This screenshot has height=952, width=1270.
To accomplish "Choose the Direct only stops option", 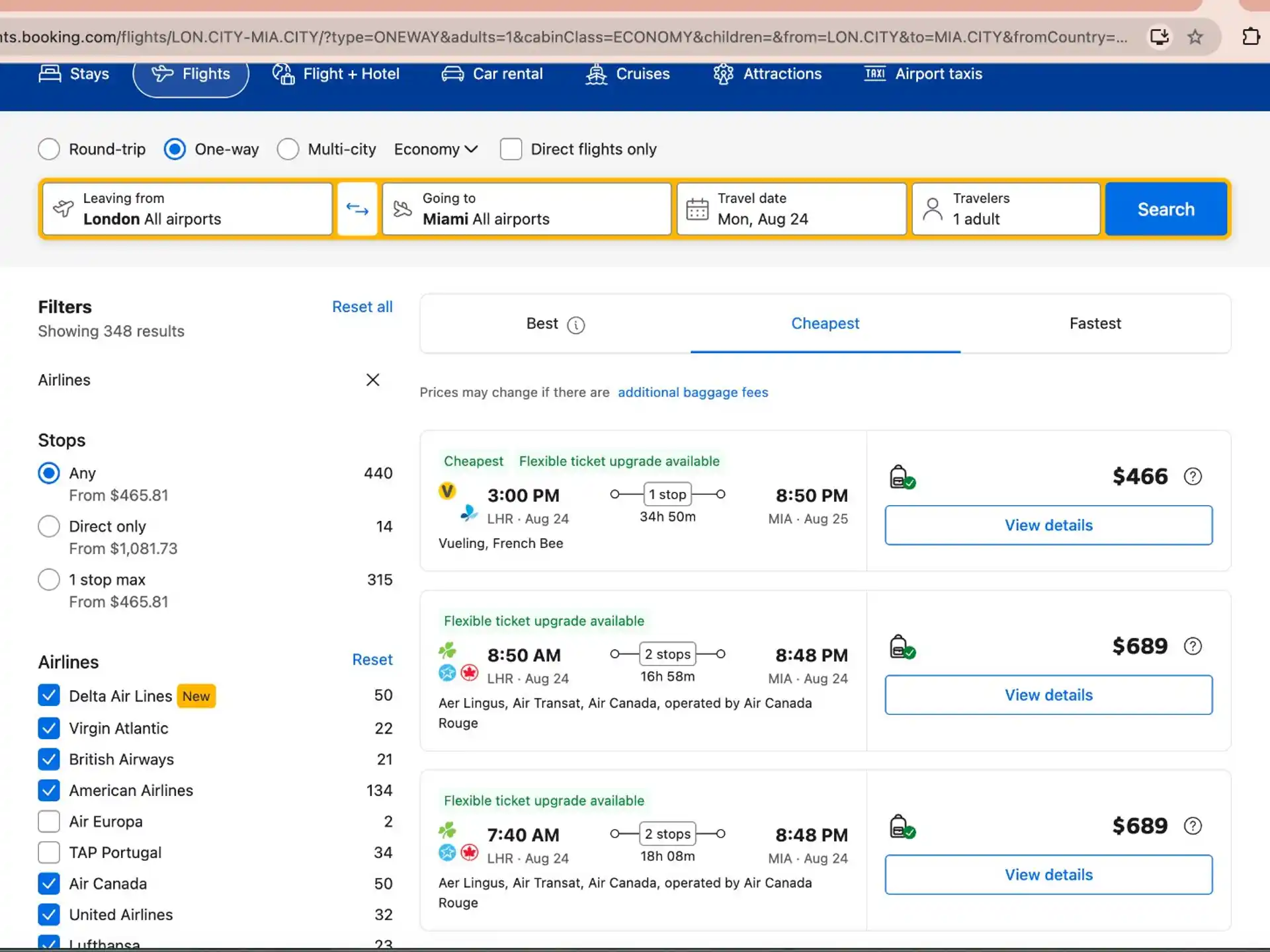I will click(x=49, y=527).
